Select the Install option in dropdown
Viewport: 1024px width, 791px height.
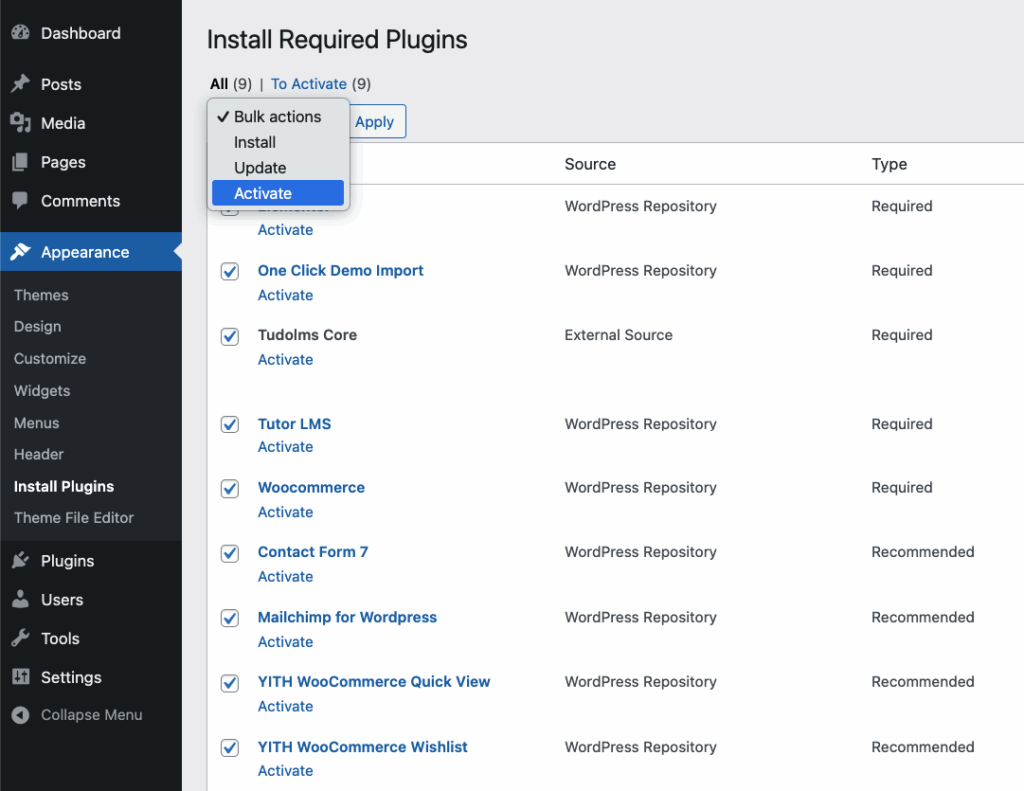tap(255, 142)
